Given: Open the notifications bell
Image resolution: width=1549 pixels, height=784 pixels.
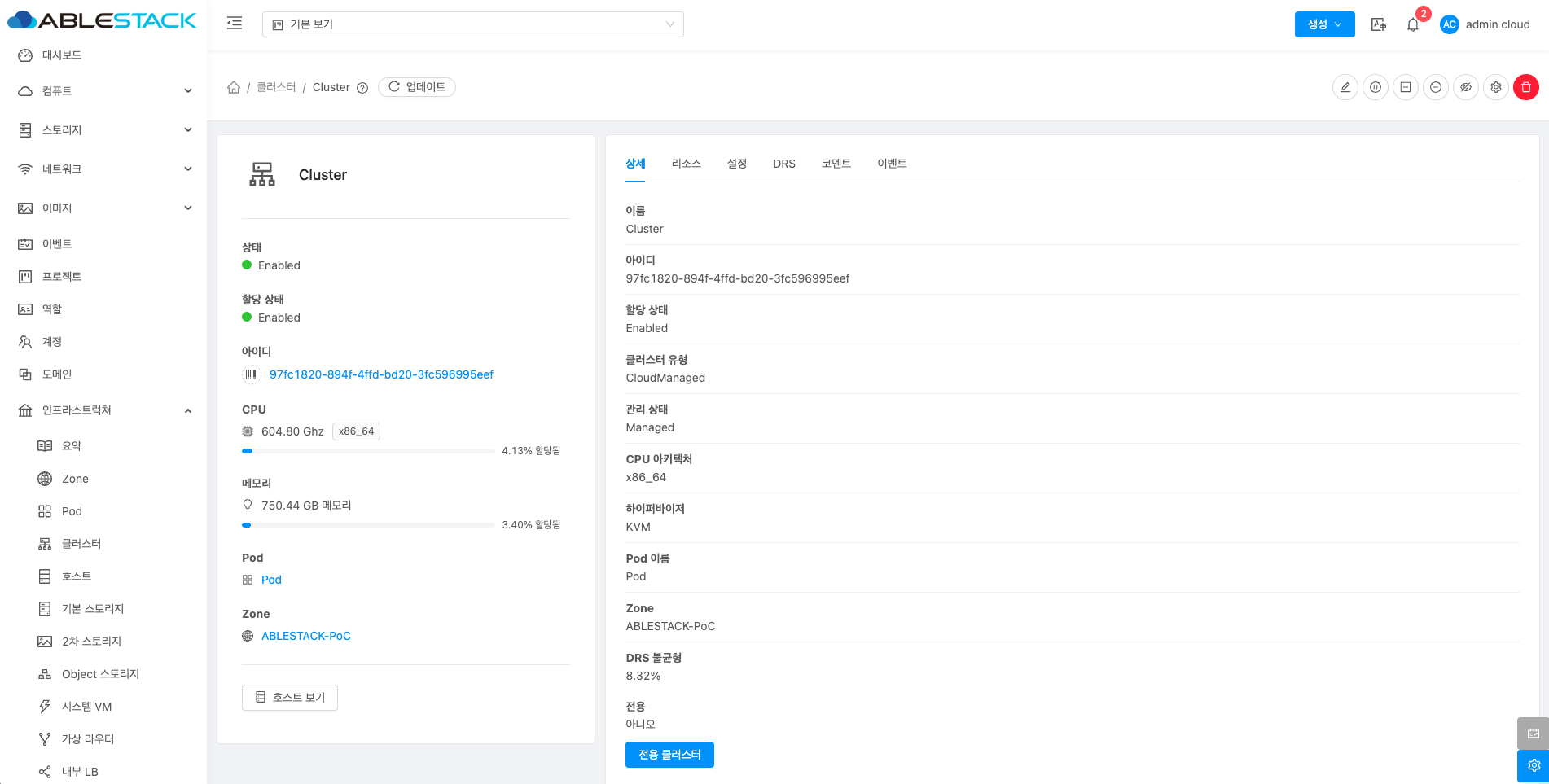Looking at the screenshot, I should click(1413, 24).
